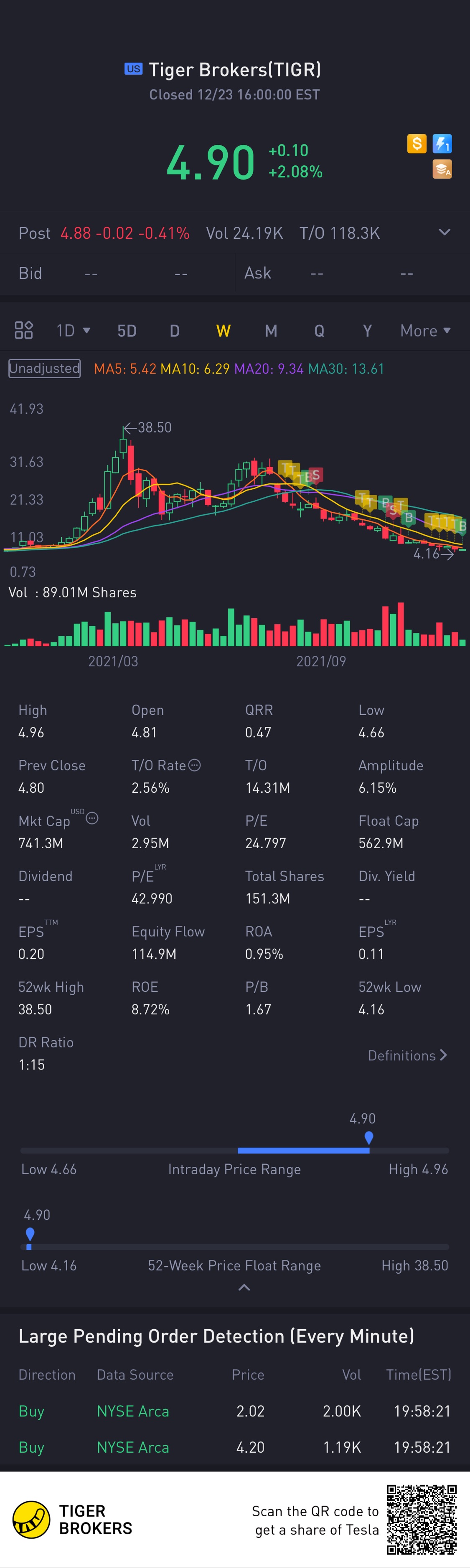Tap the info icon beside Mkt Cap

tap(92, 818)
